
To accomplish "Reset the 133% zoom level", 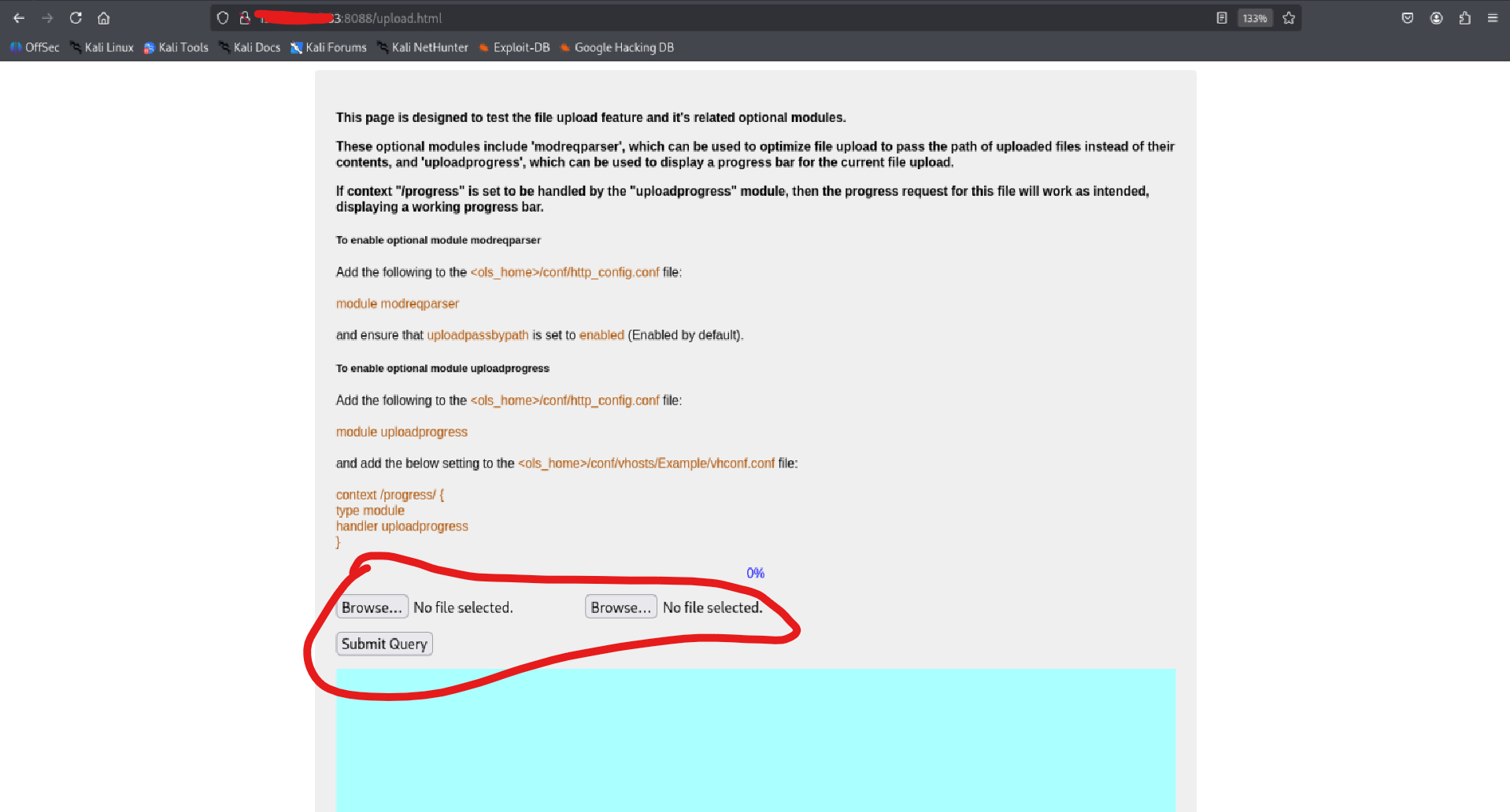I will click(x=1255, y=18).
